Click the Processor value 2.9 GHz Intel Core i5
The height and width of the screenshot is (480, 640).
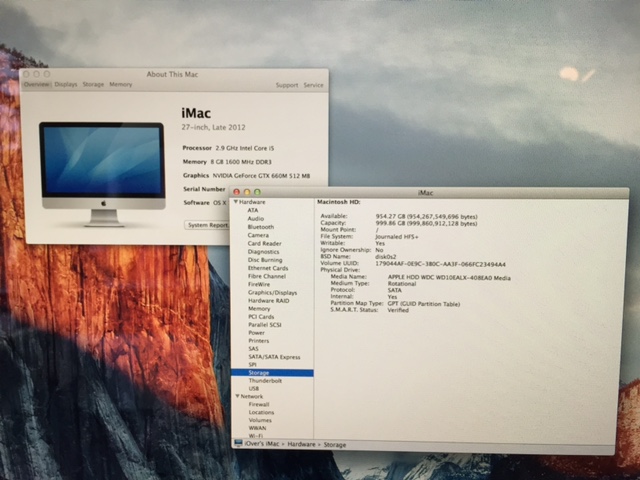244,148
